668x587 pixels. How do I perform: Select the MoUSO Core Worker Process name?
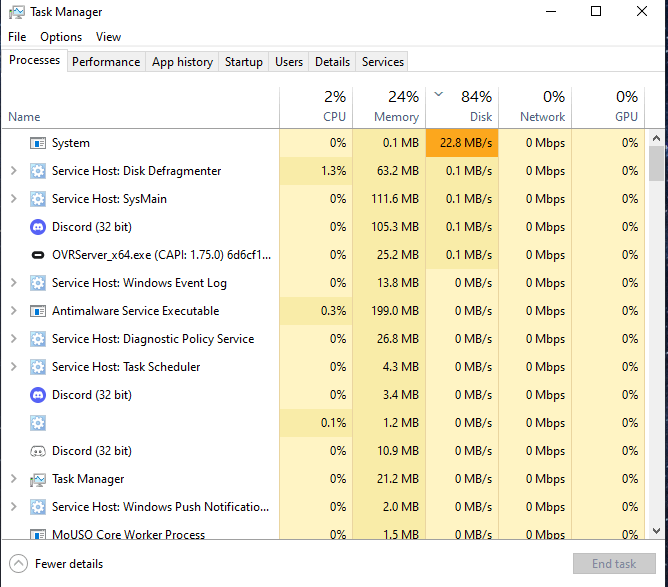tap(128, 534)
